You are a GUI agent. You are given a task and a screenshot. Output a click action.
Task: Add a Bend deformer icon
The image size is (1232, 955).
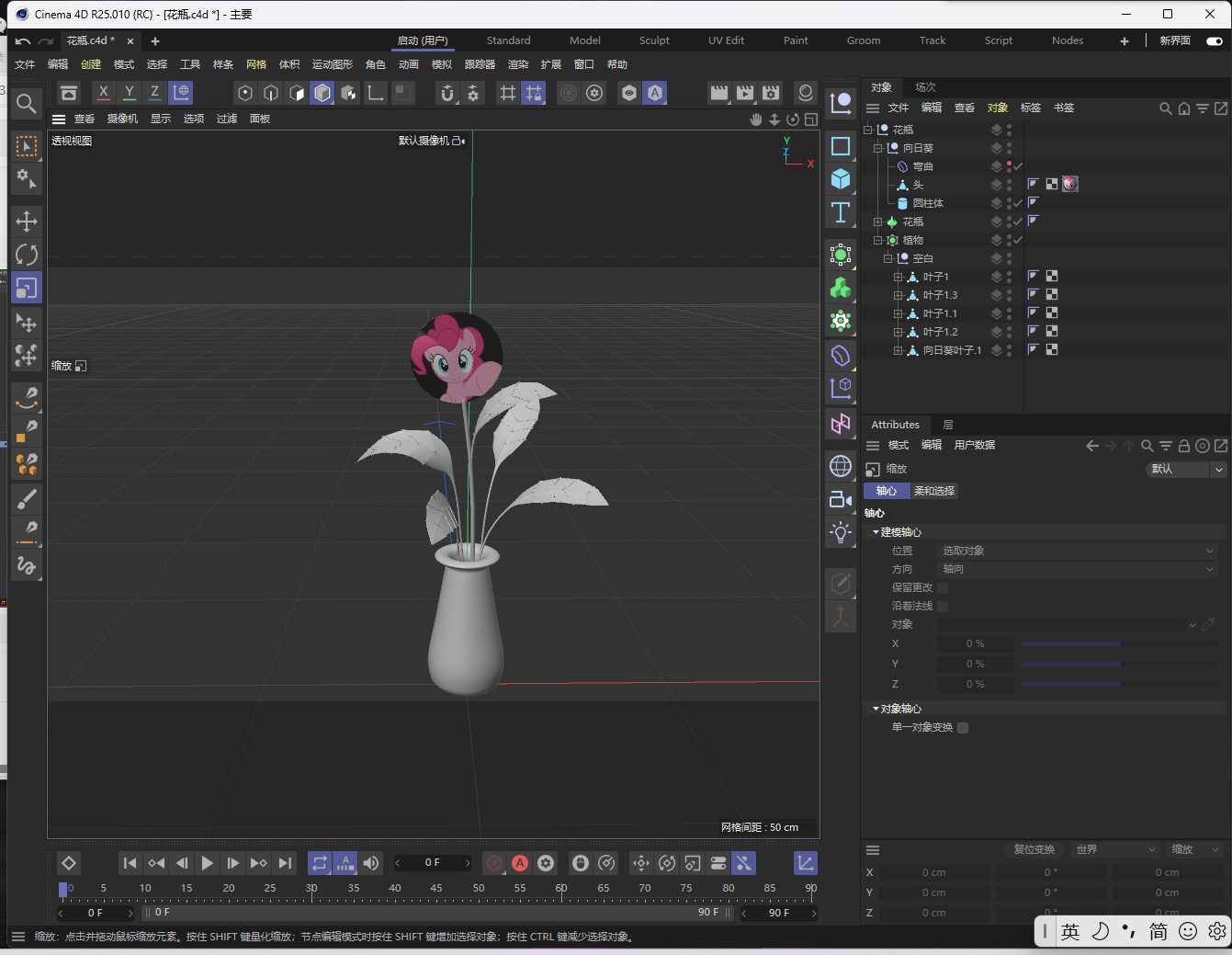(841, 356)
